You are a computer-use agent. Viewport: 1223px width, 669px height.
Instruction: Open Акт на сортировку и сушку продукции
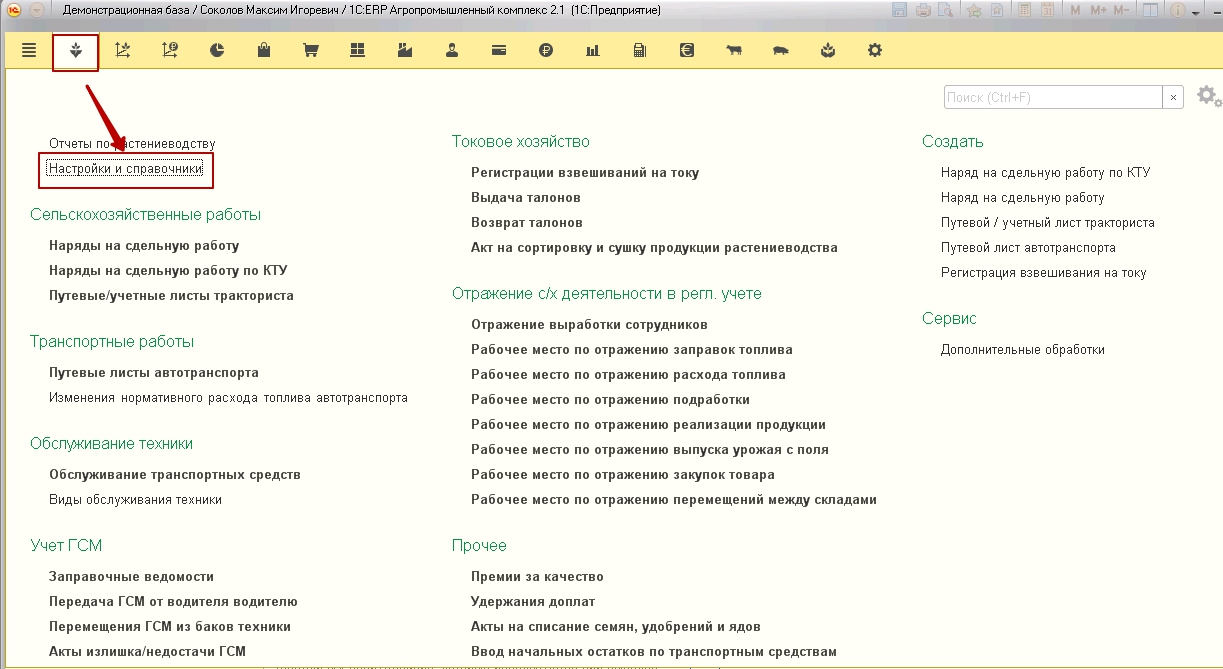pyautogui.click(x=654, y=247)
